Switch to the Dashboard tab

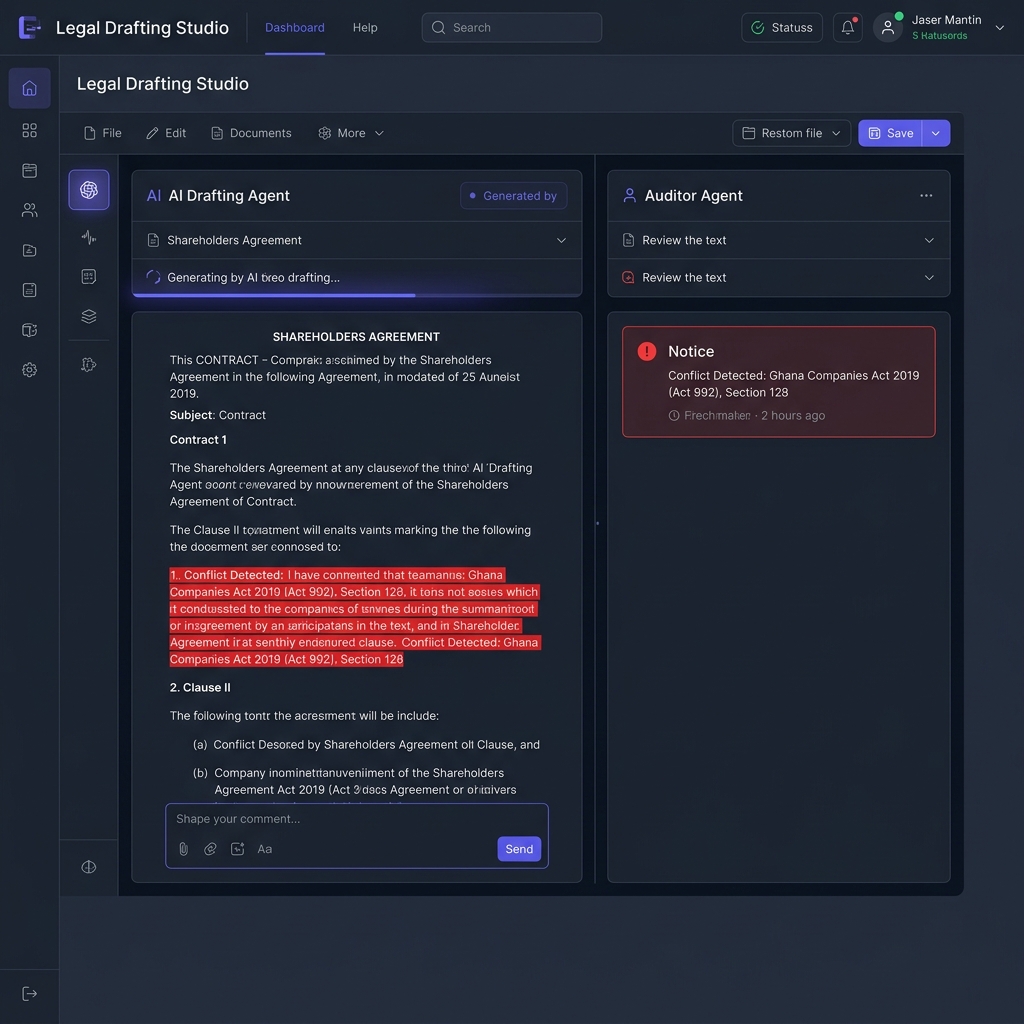(x=294, y=28)
